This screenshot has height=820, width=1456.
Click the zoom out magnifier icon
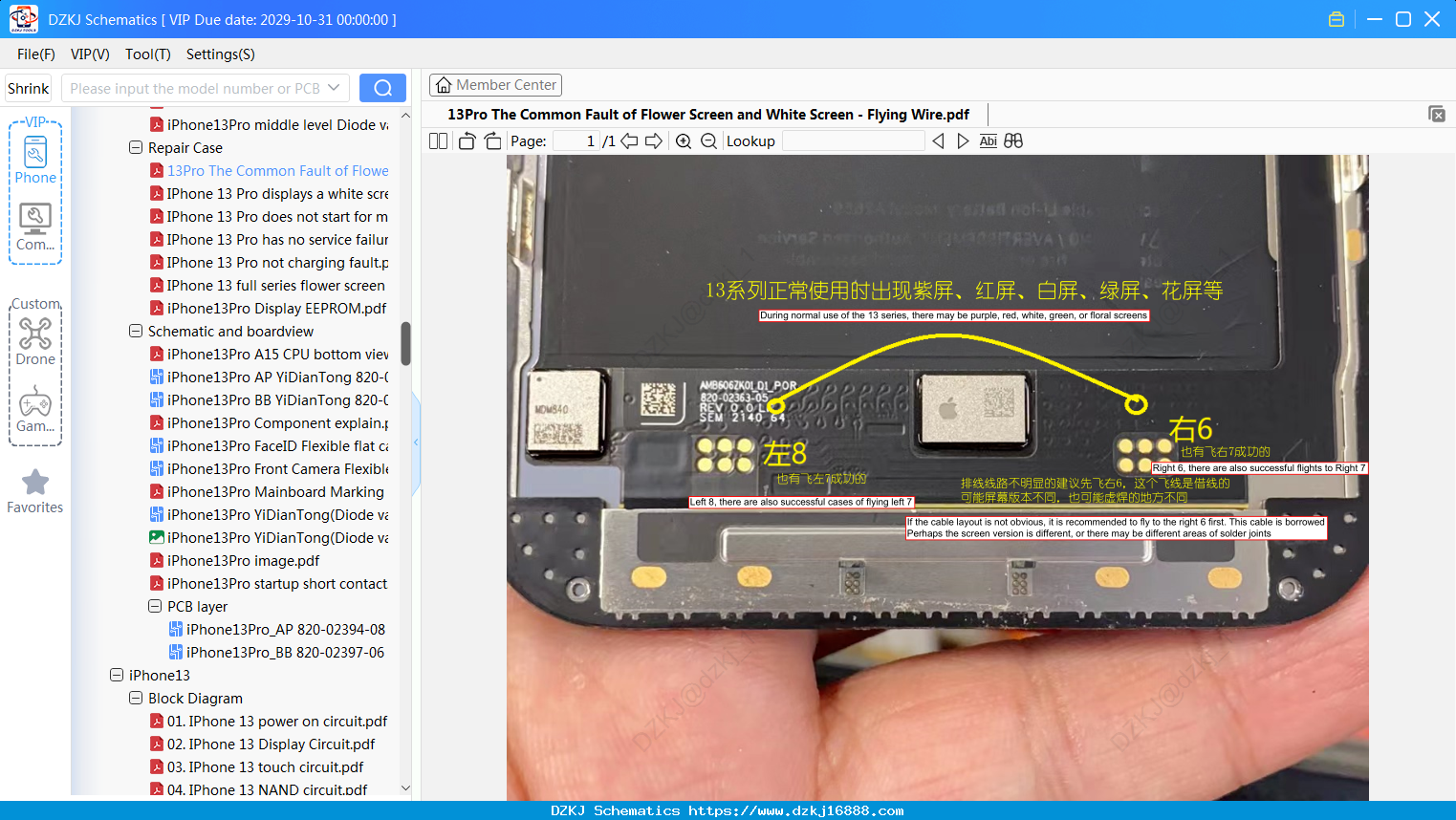pos(708,141)
